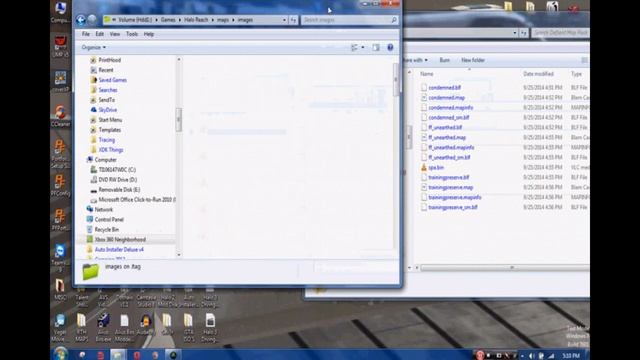Viewport: 640px width, 360px height.
Task: Select Control Panel in the navigation tree
Action: point(109,220)
